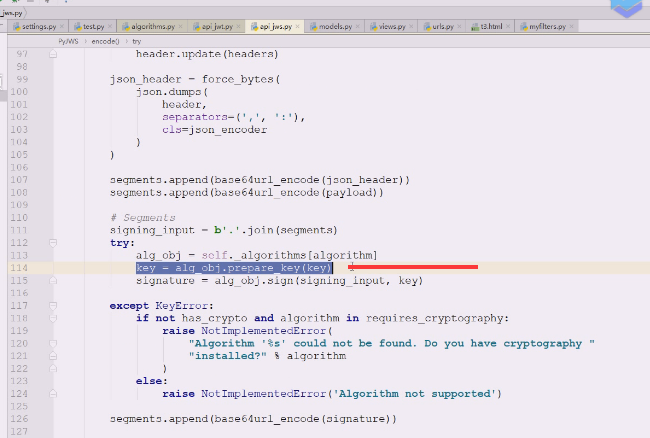Toggle the fold marker on line 124

pyautogui.click(x=53, y=394)
